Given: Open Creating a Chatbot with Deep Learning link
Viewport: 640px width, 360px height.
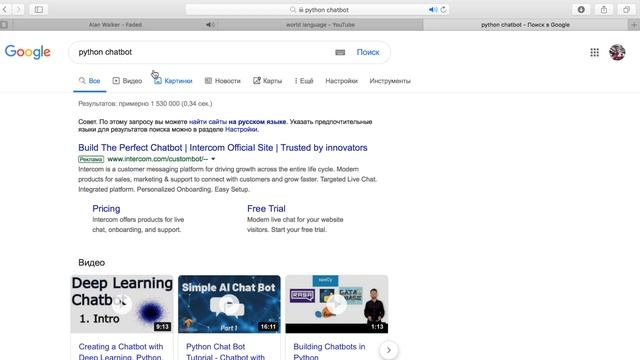Looking at the screenshot, I should point(121,351).
